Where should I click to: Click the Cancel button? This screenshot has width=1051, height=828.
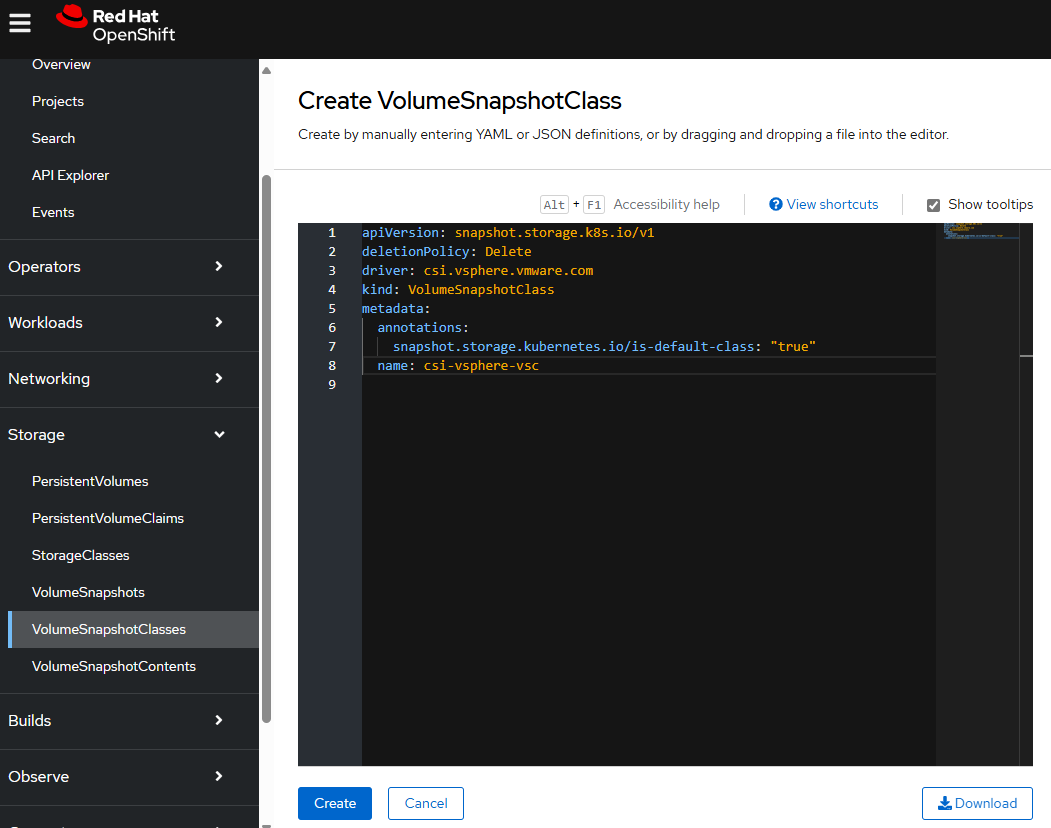(426, 803)
